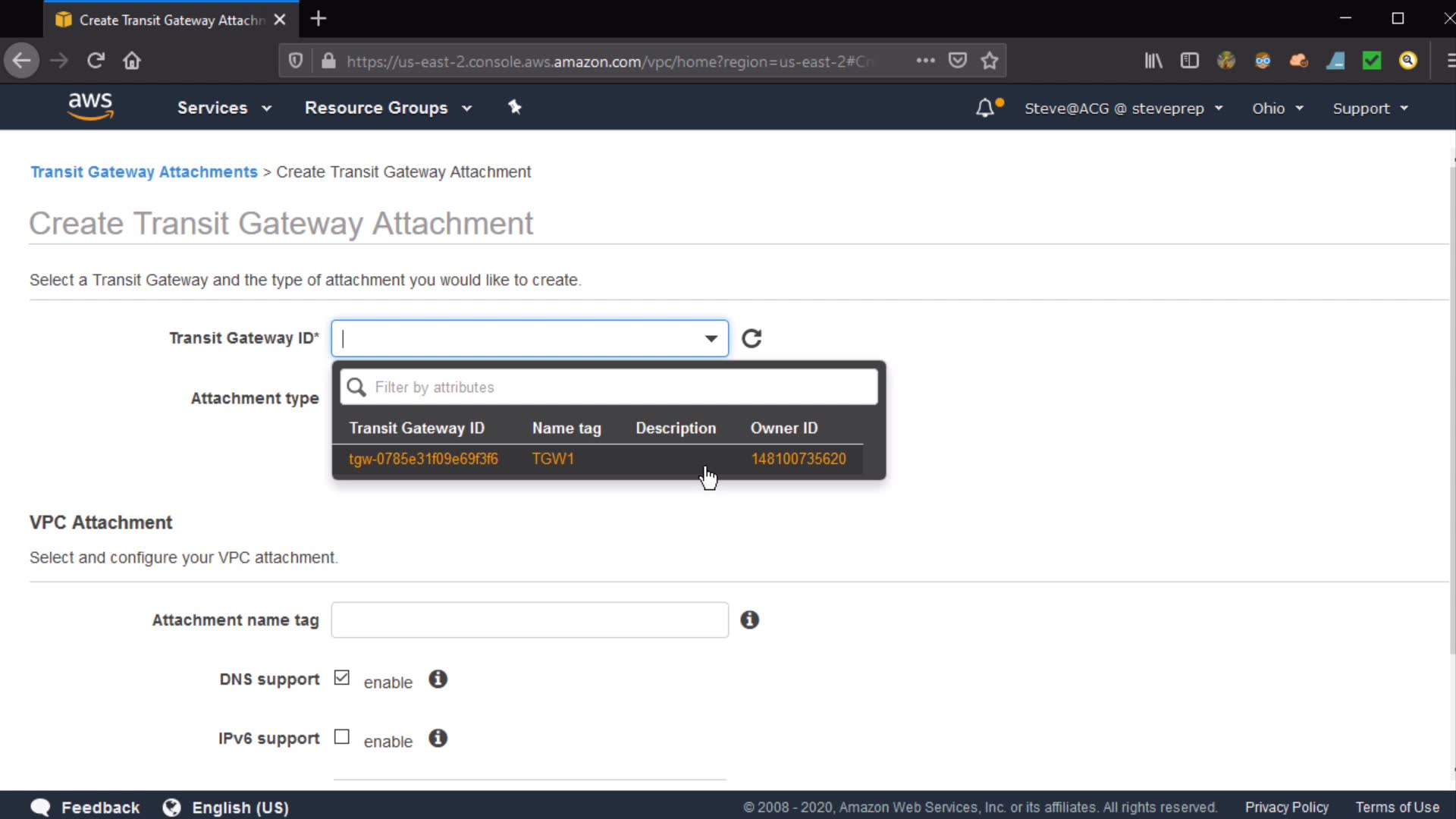The width and height of the screenshot is (1456, 819).
Task: Expand the Transit Gateway ID dropdown arrow
Action: 711,338
